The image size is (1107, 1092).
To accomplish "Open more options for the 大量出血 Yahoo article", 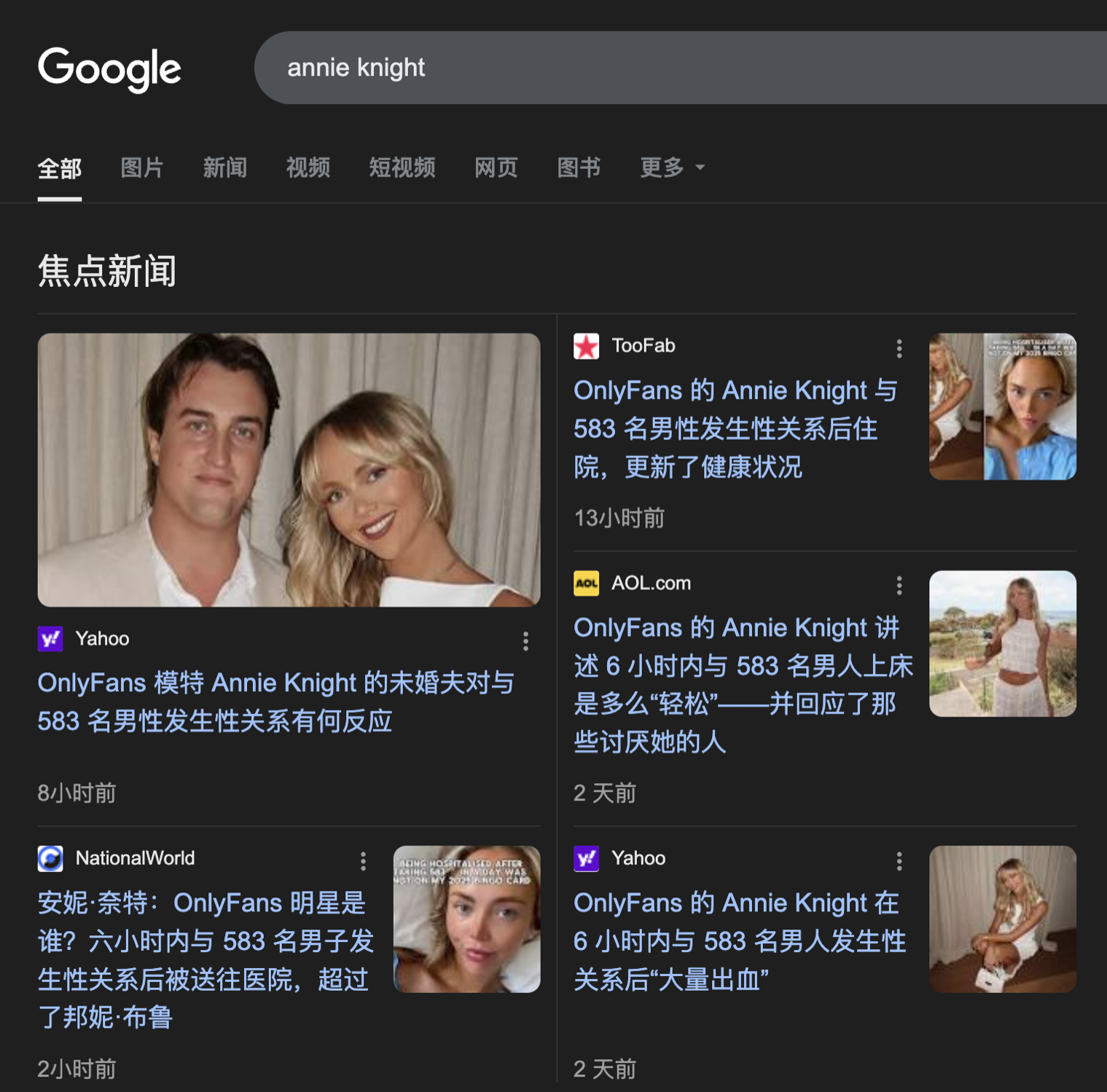I will (899, 861).
